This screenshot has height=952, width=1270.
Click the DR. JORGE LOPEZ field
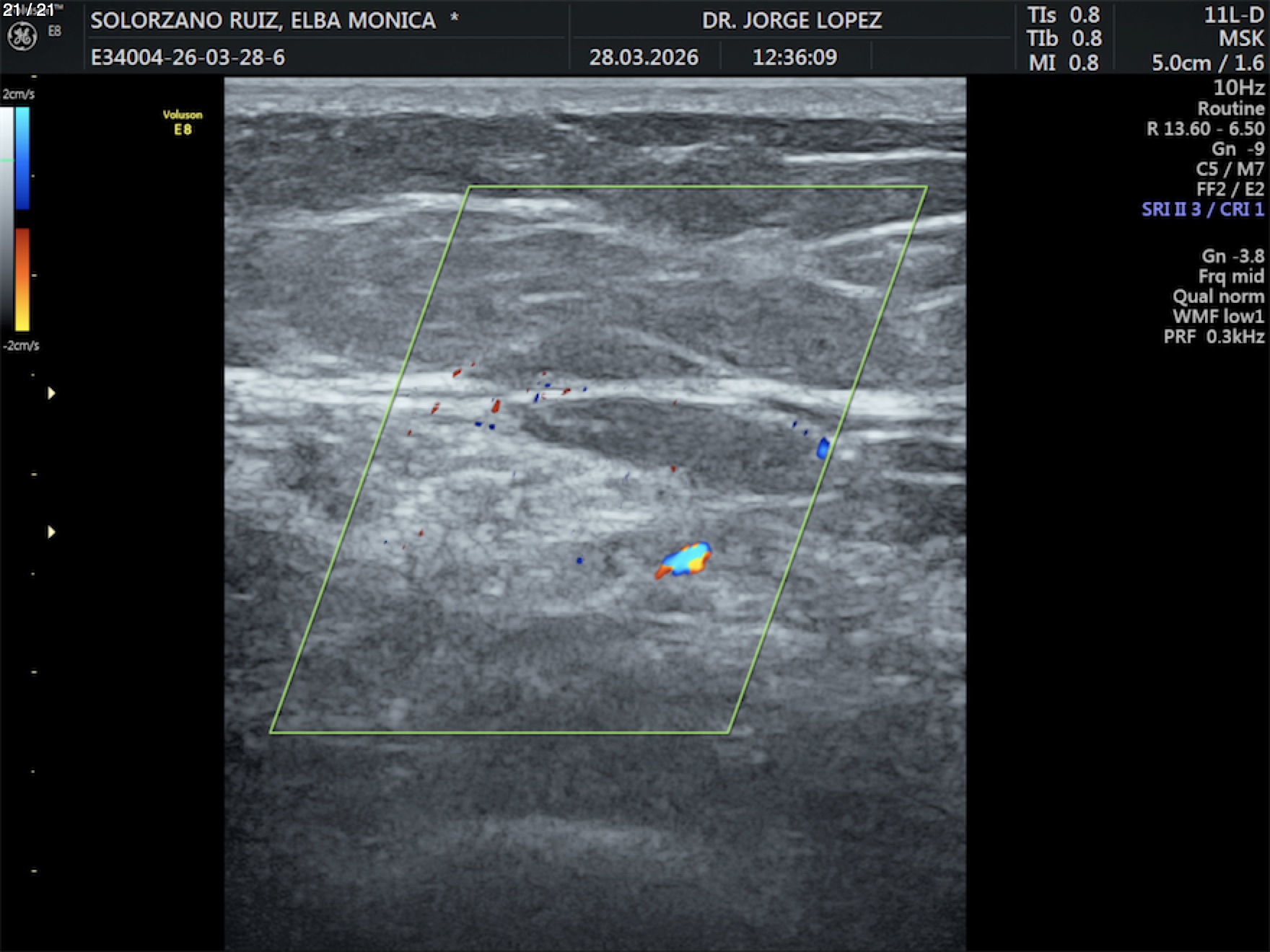pos(792,20)
